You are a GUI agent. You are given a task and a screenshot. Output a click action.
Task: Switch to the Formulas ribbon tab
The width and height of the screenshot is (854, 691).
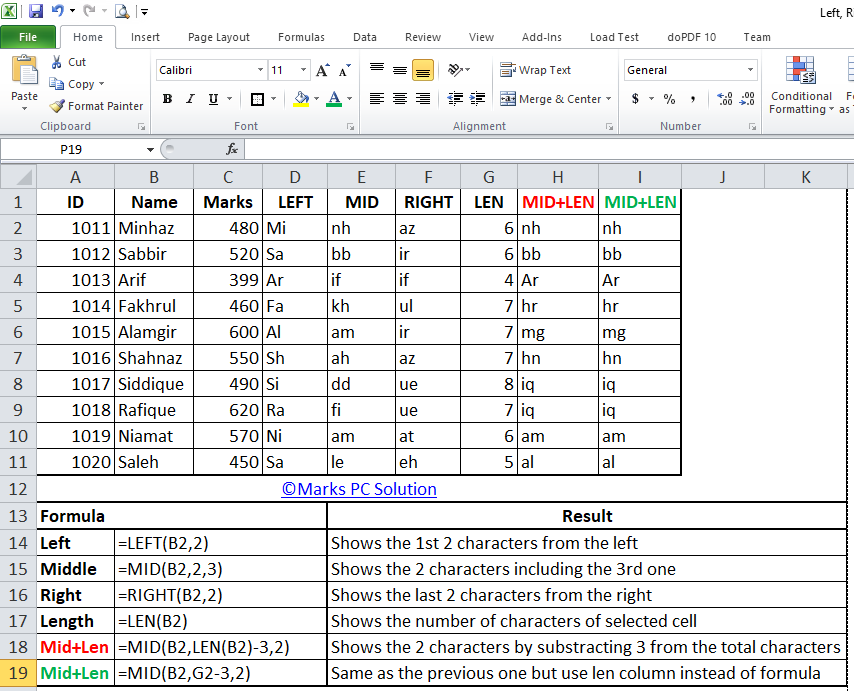301,37
